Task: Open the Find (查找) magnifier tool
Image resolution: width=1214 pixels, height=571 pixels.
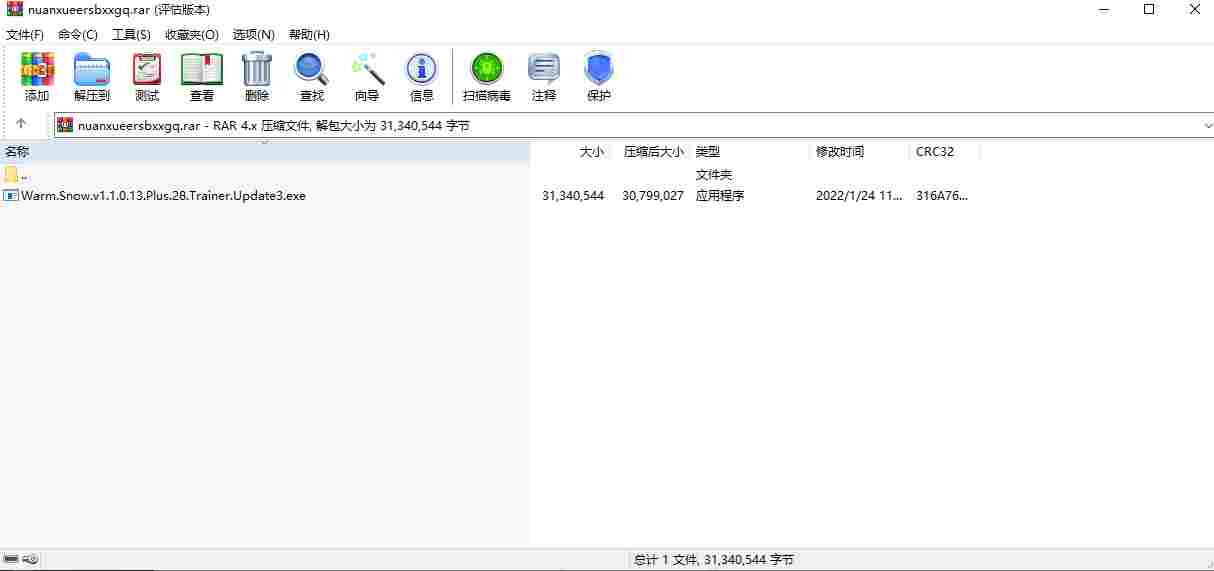Action: (x=312, y=77)
